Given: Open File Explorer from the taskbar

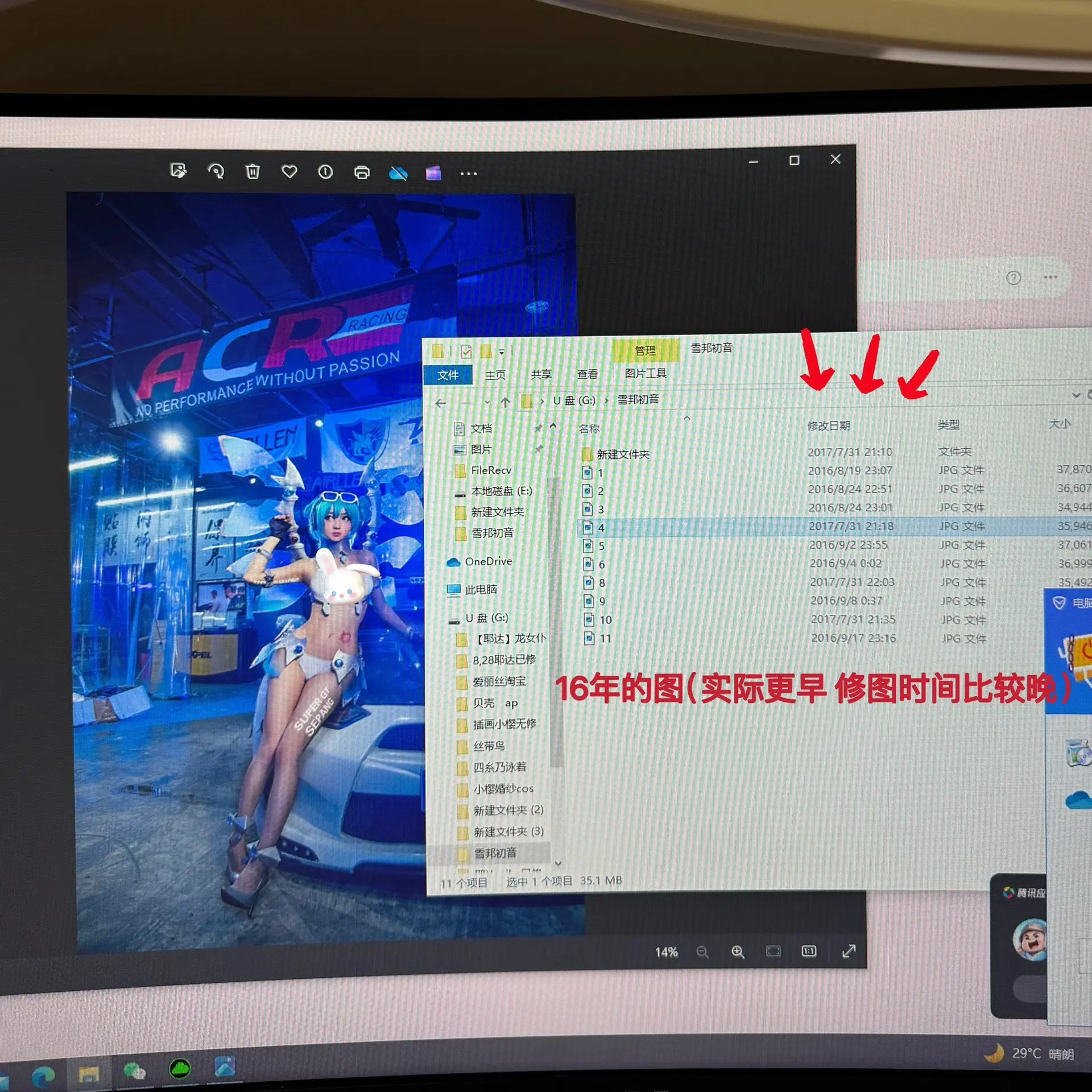Looking at the screenshot, I should tap(89, 1074).
